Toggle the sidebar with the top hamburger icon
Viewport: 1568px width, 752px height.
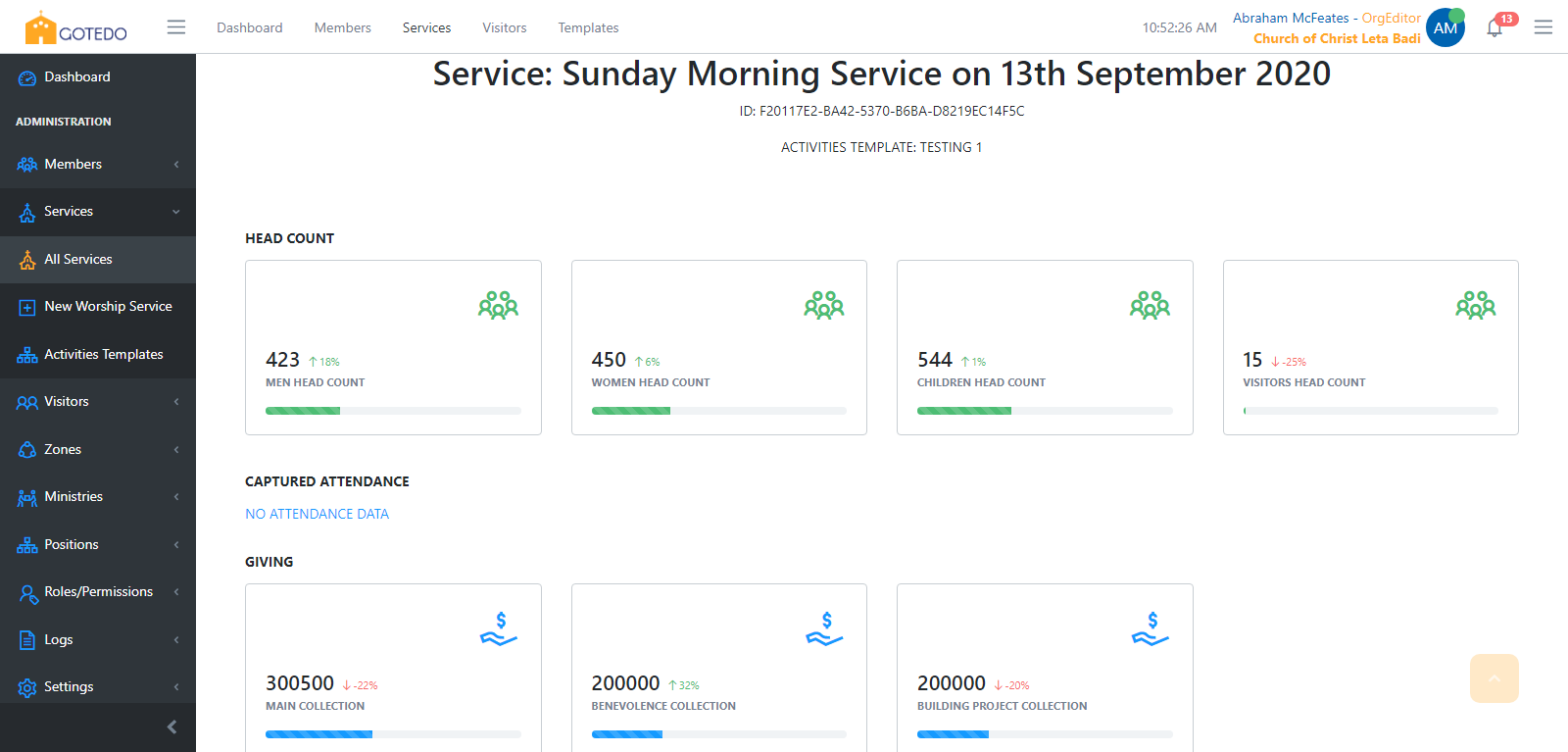coord(176,27)
